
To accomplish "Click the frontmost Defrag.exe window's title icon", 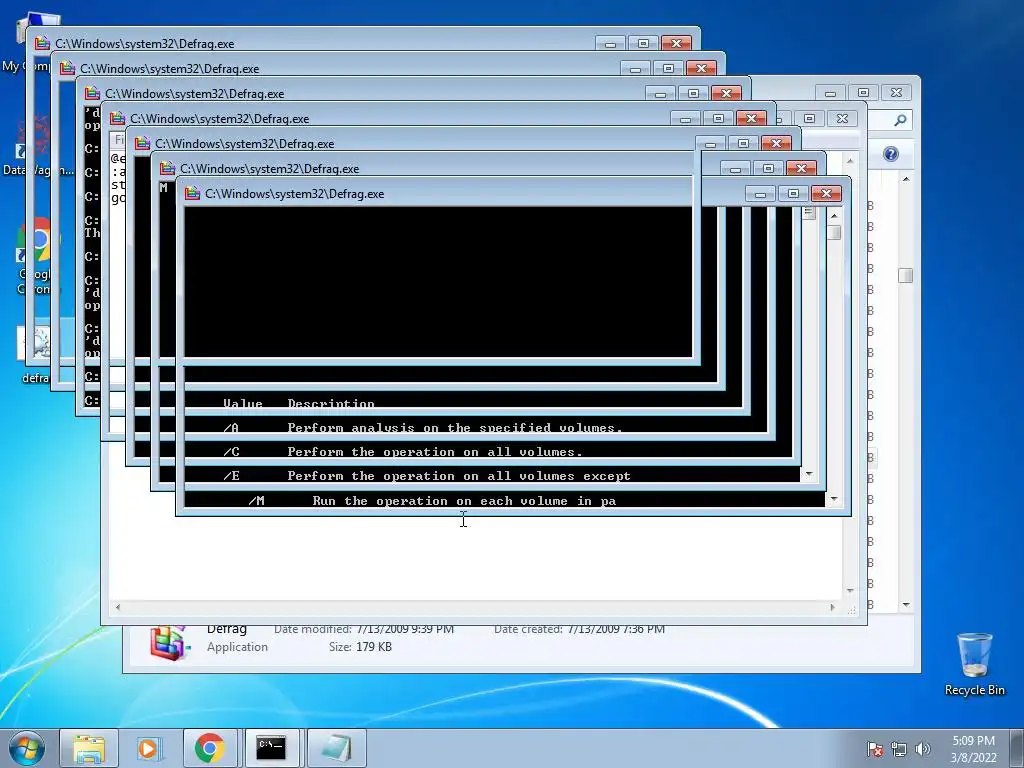I will 193,193.
